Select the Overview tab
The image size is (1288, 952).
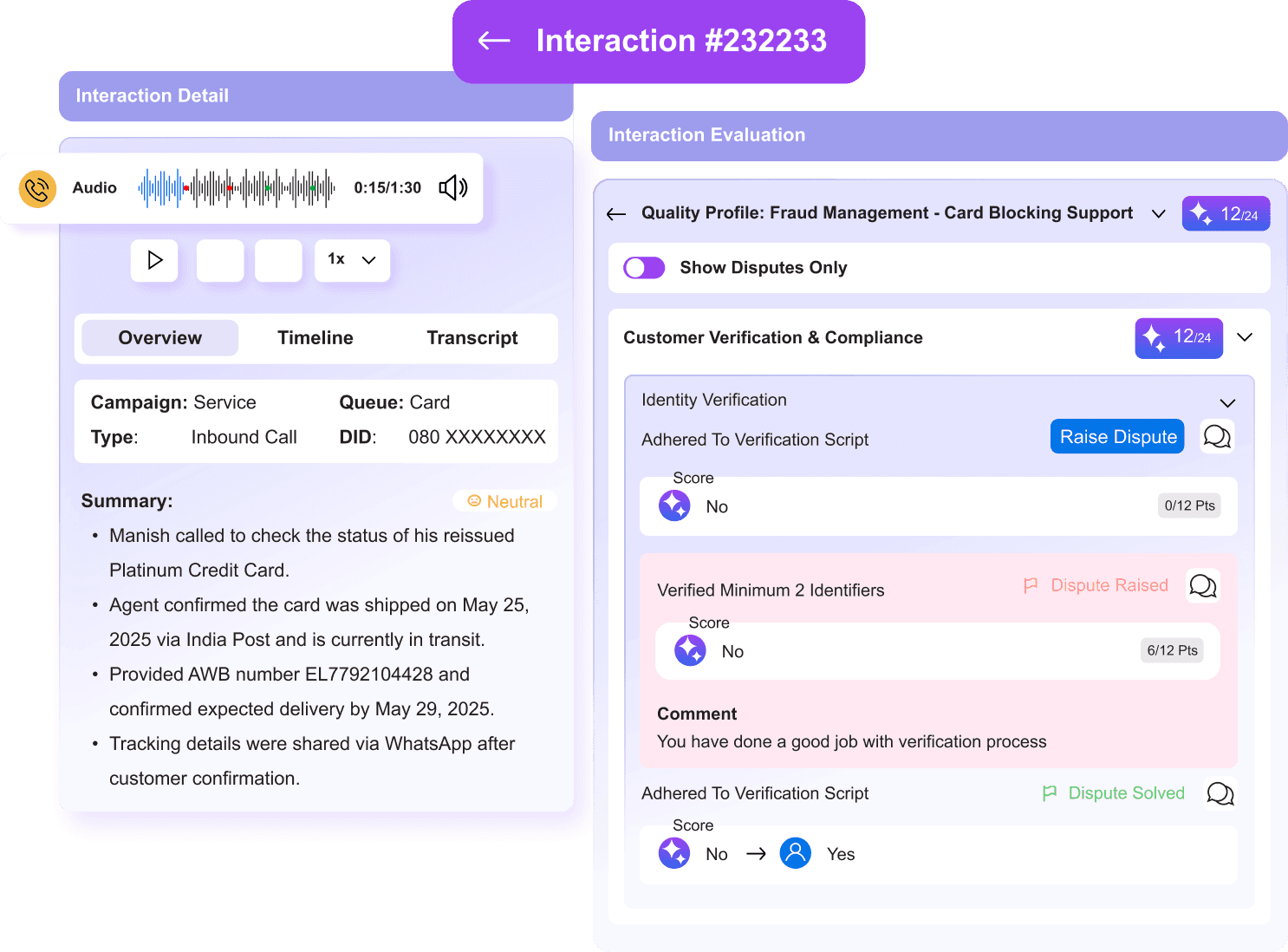point(160,338)
